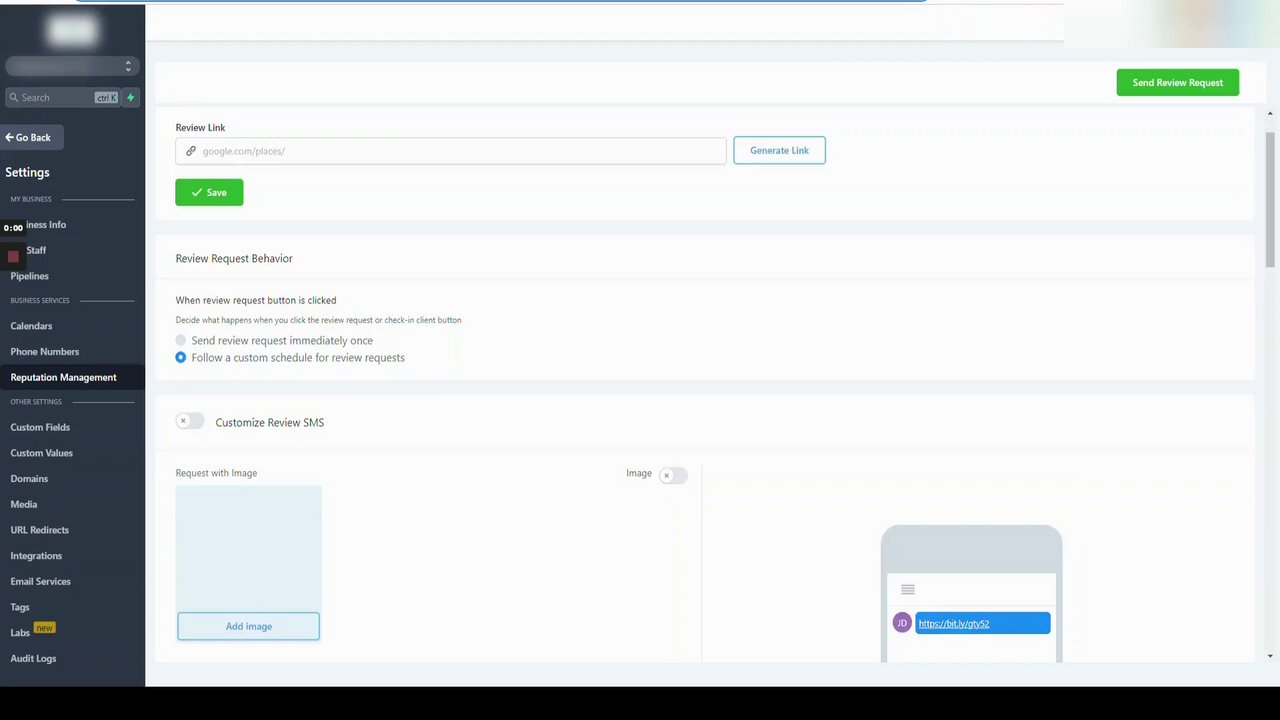Click into the sidebar Search box
1280x720 pixels.
(62, 97)
